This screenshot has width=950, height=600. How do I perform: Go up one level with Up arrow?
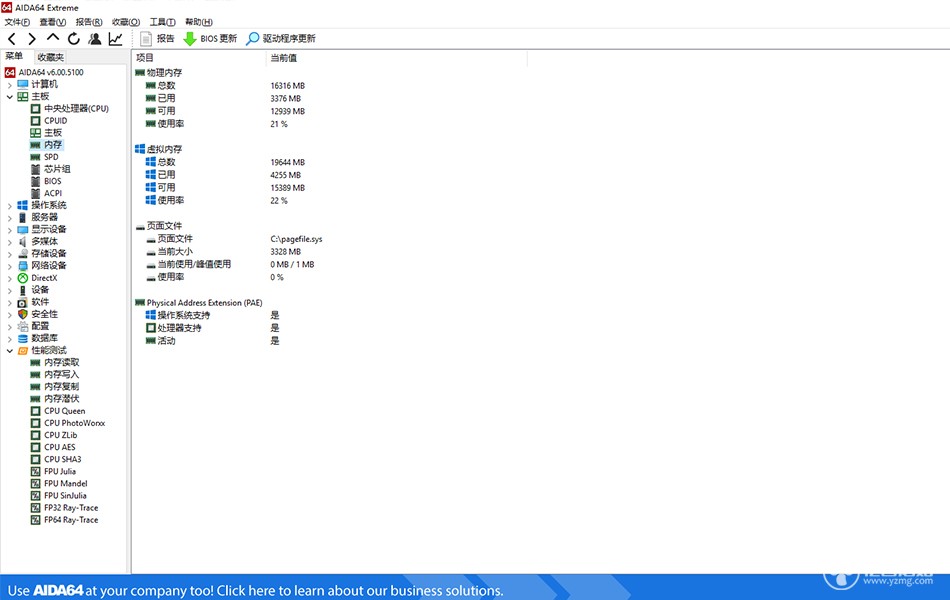click(x=53, y=38)
